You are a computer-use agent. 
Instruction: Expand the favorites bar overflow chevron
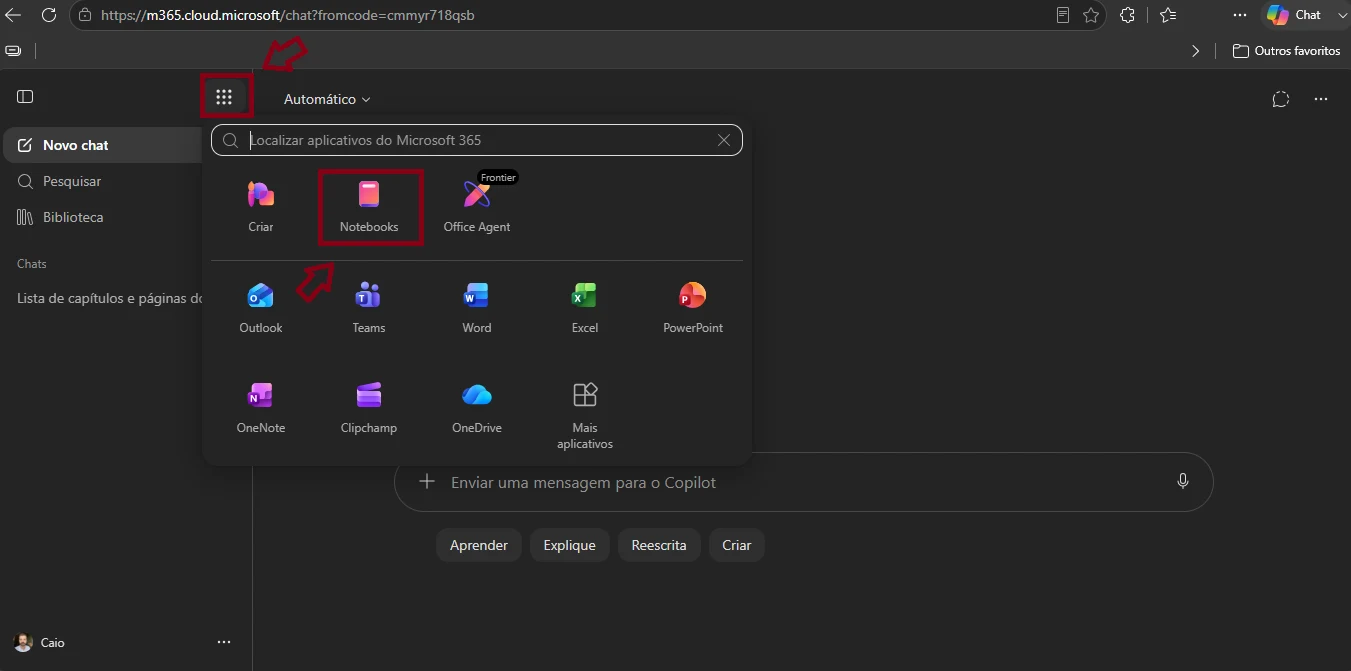click(x=1196, y=51)
